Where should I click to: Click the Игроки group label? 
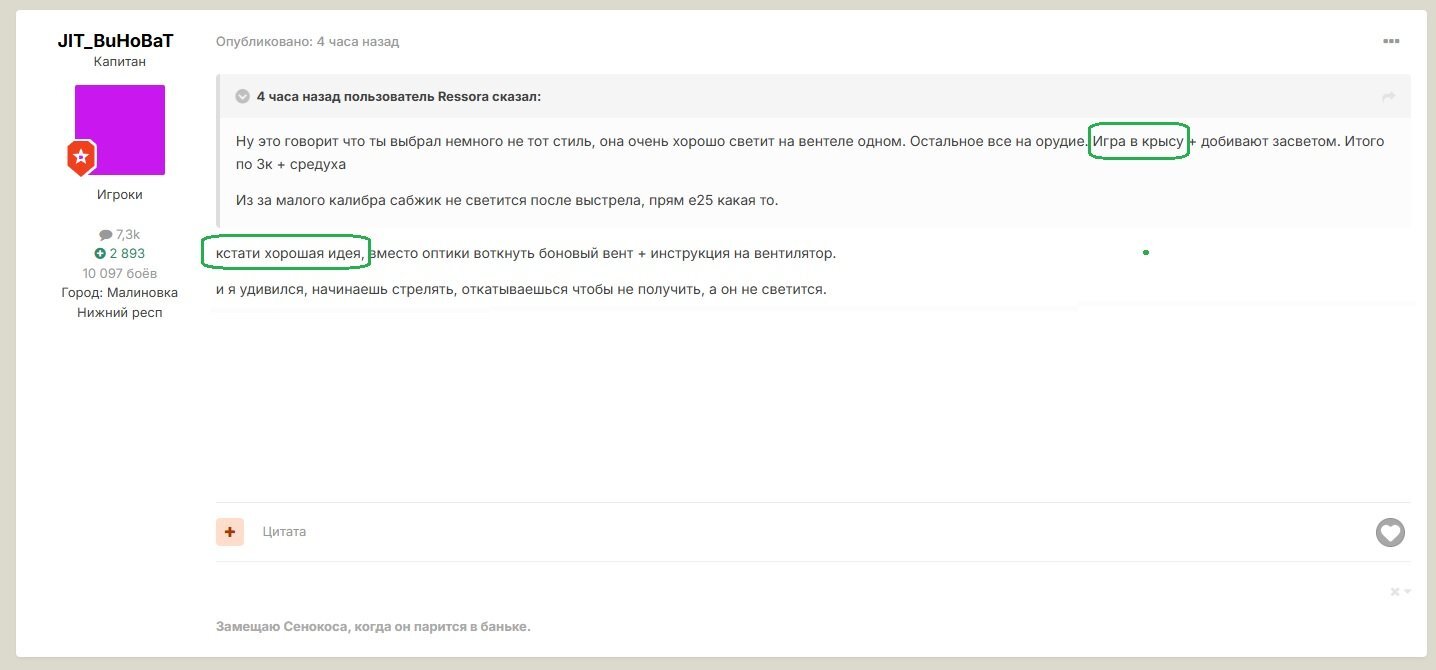click(120, 195)
